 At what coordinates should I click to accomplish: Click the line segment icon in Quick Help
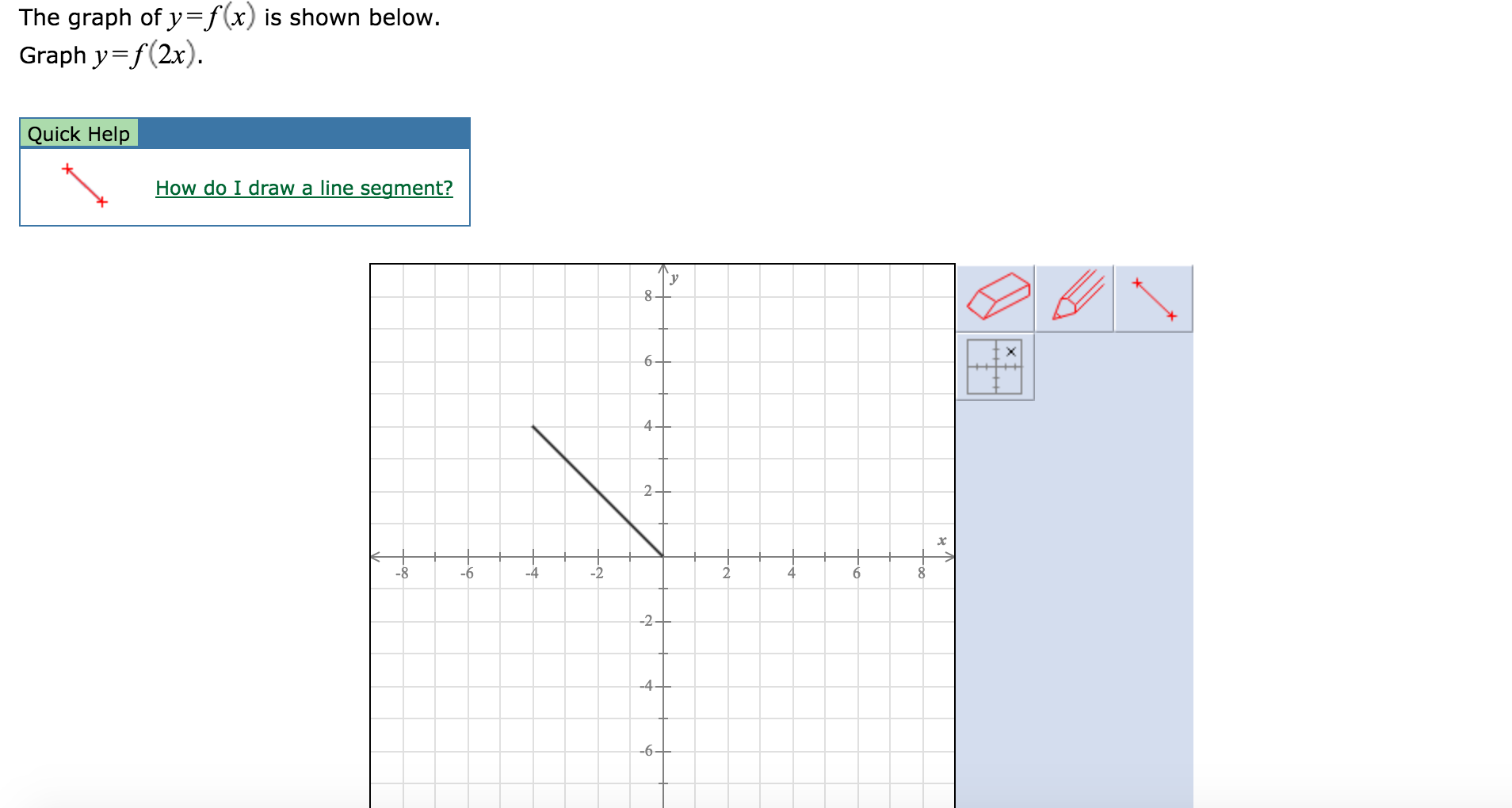85,185
